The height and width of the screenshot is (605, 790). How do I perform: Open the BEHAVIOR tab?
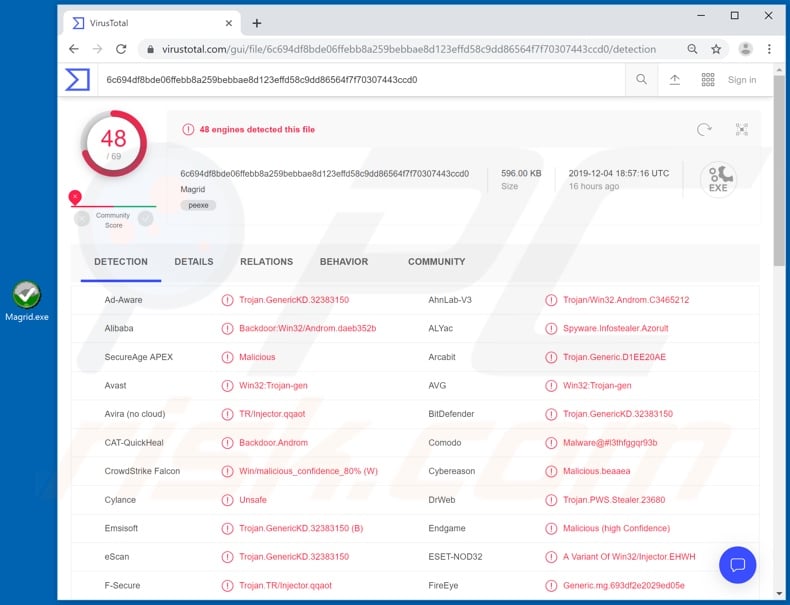[x=344, y=262]
